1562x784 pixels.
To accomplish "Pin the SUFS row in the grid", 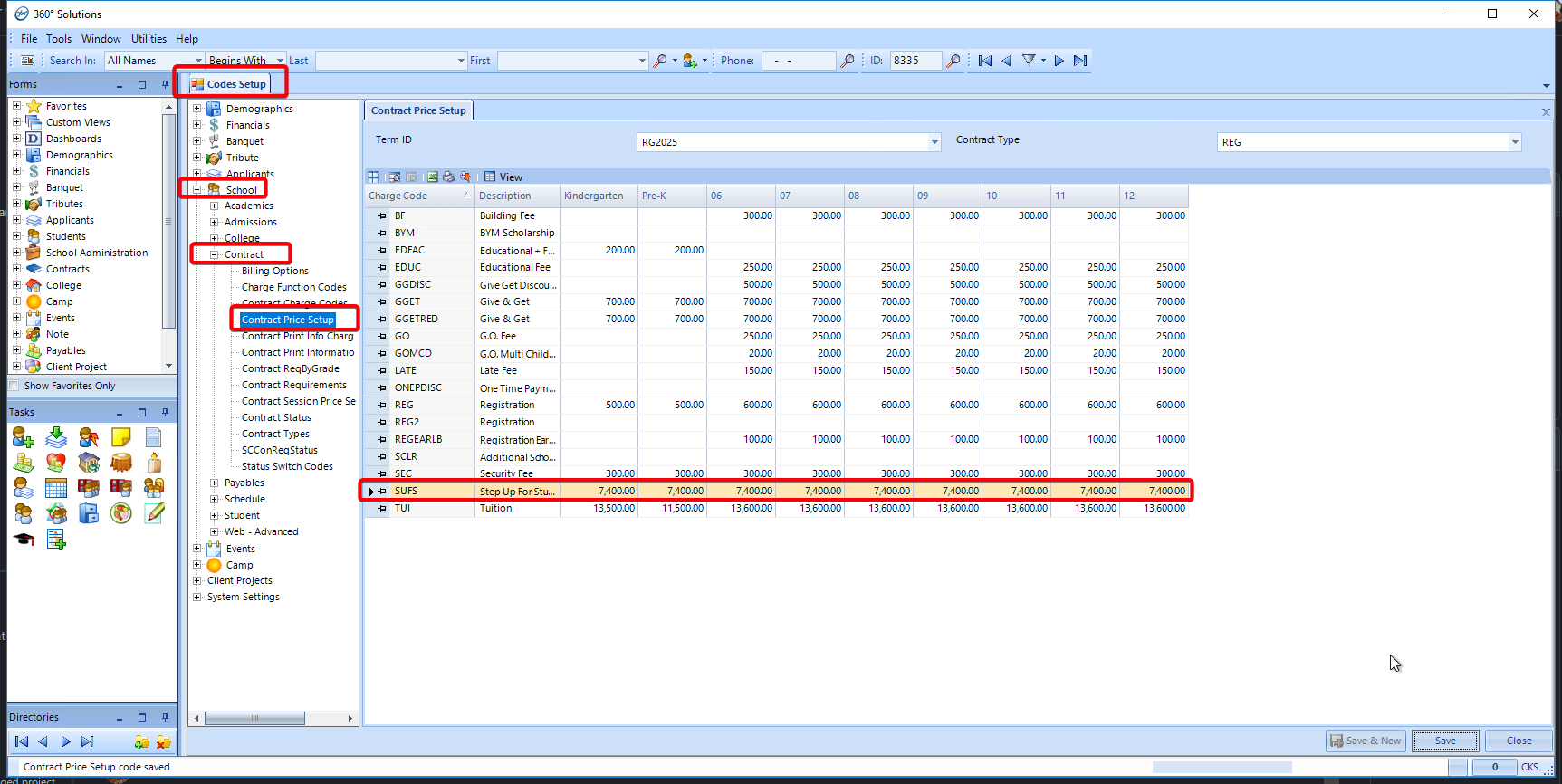I will [382, 492].
